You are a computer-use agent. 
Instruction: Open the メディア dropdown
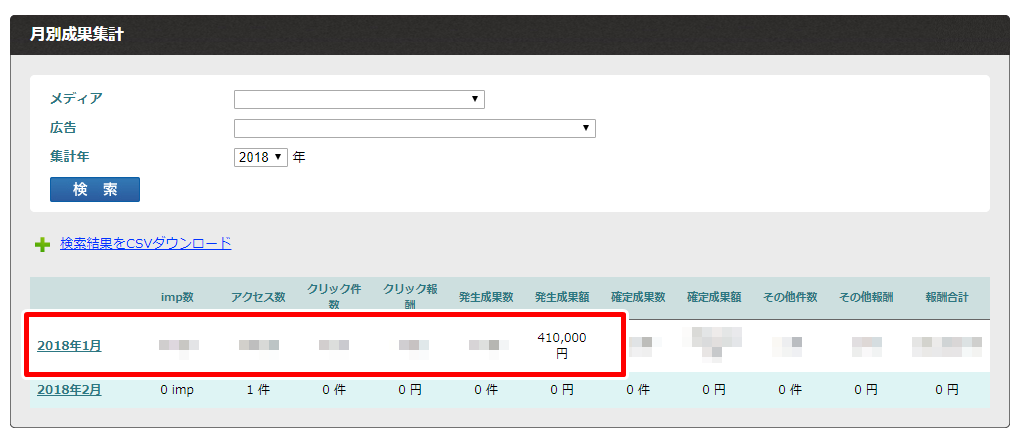tap(359, 99)
